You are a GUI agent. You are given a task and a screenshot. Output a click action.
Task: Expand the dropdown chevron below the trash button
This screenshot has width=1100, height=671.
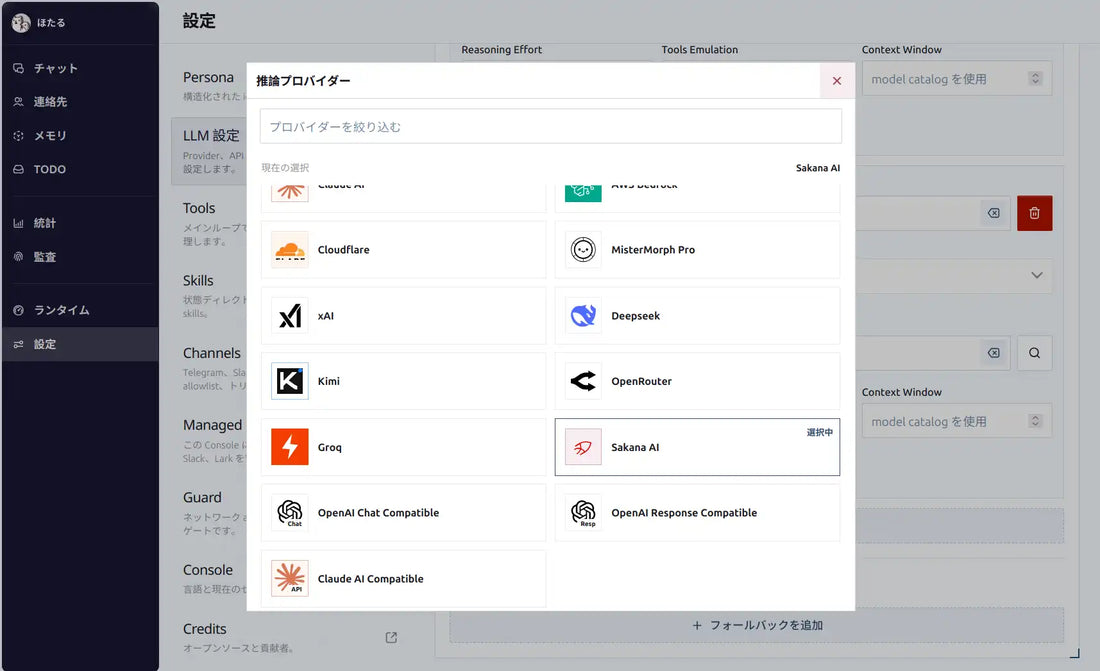point(1037,275)
